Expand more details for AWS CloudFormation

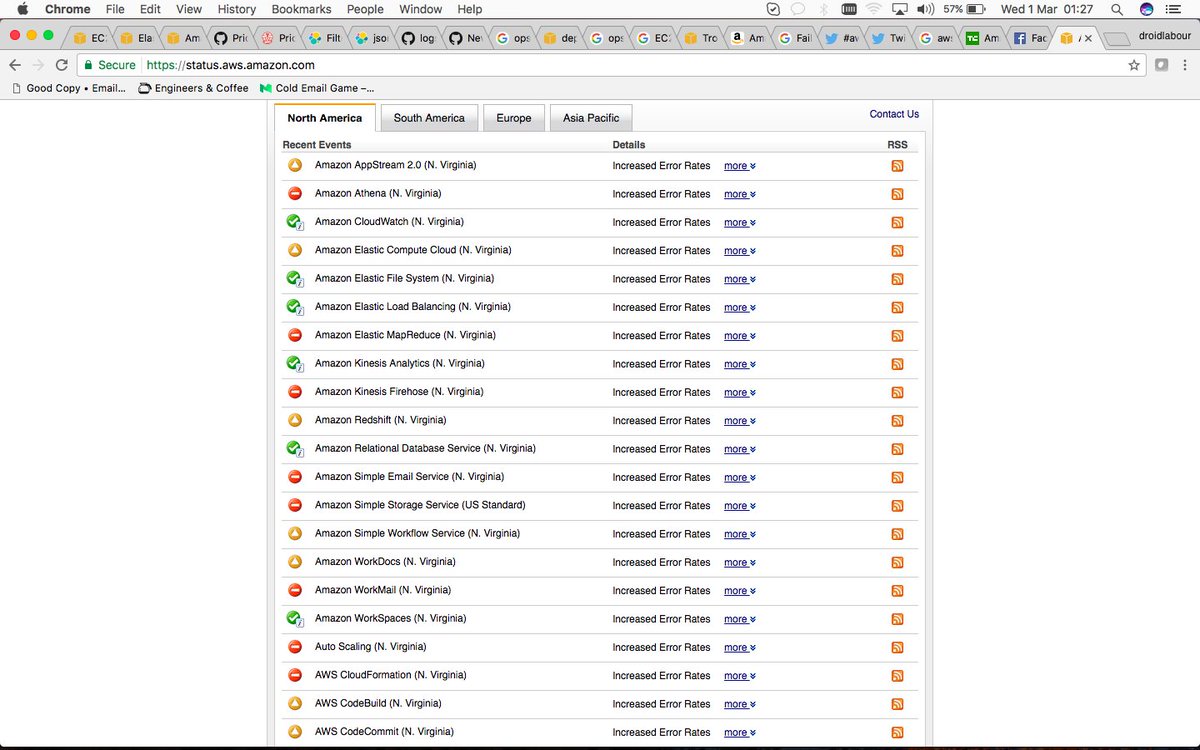pos(739,676)
